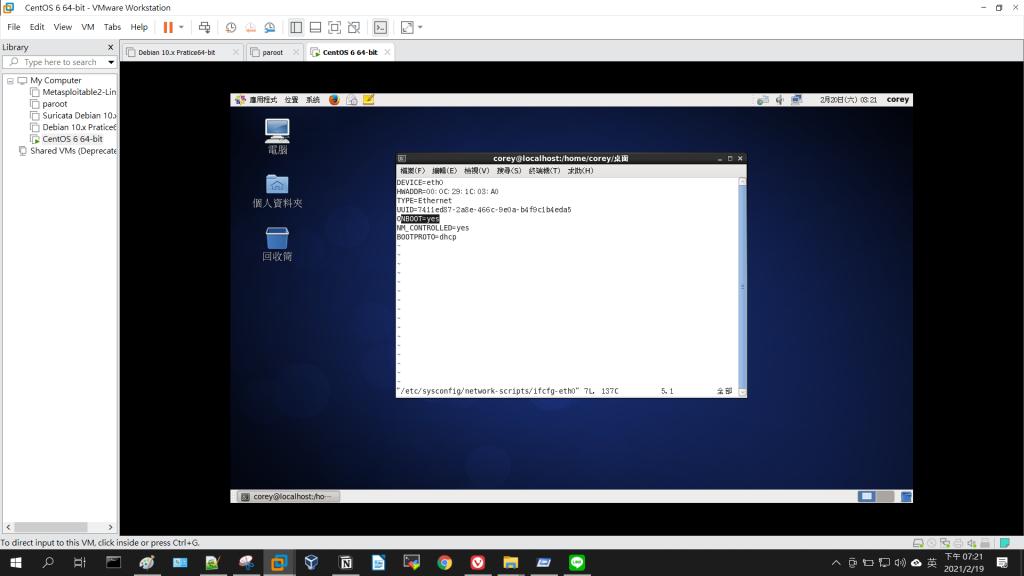Select Metasploitable2-Linux in the Library
Screen dimensions: 1024x576
(73, 92)
